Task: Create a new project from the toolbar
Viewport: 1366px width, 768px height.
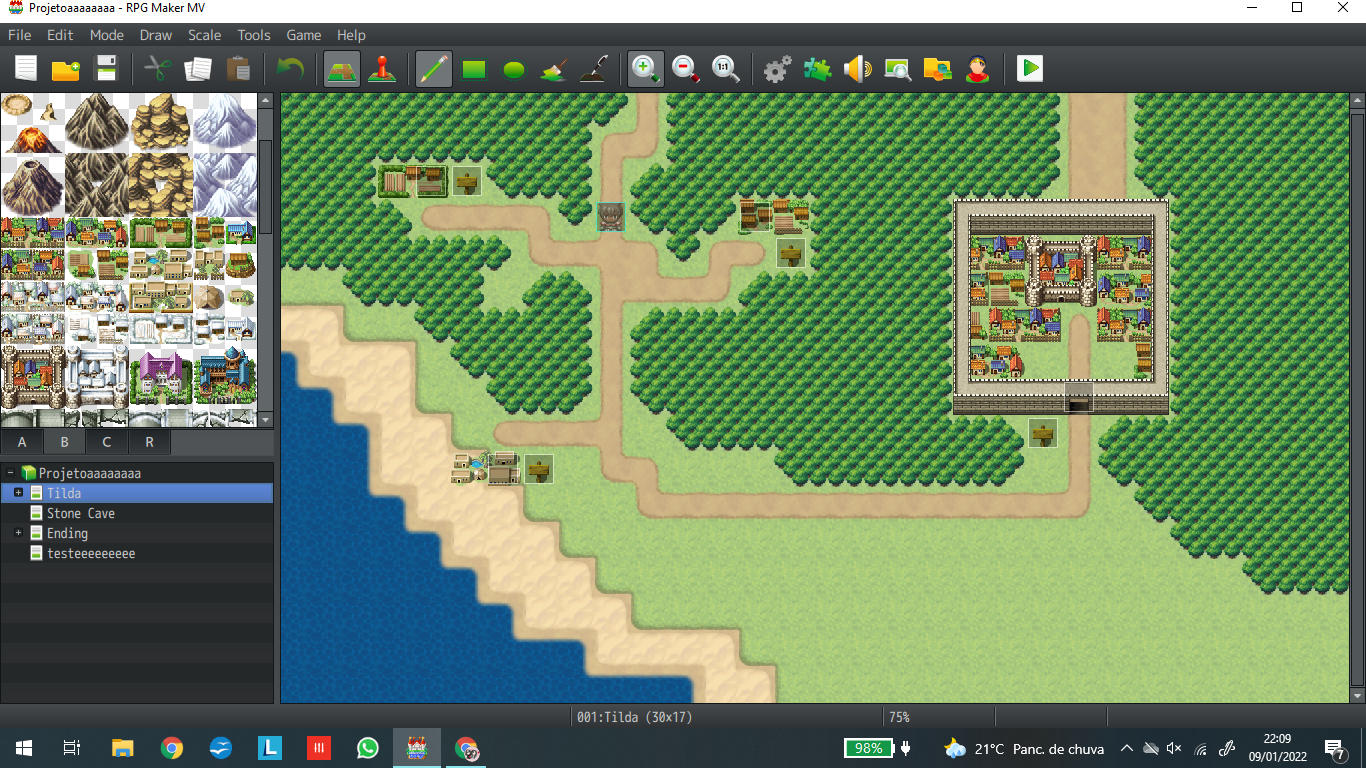Action: (26, 69)
